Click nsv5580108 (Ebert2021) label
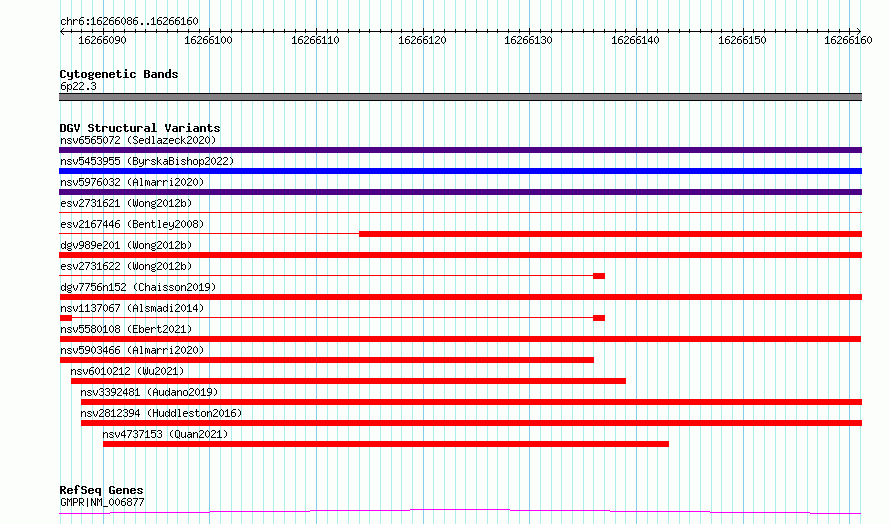The width and height of the screenshot is (890, 524). [x=126, y=329]
